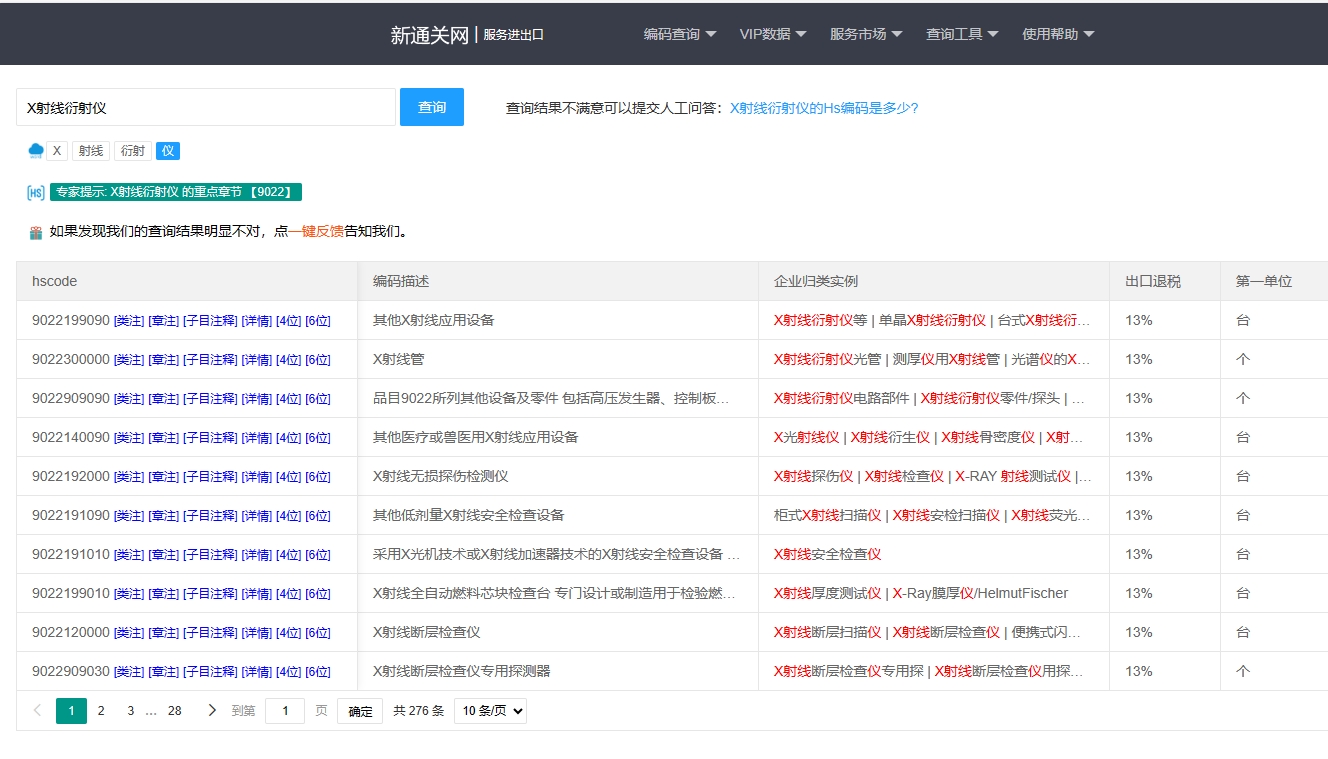This screenshot has height=759, width=1328.
Task: Open [章注] for 9022191010
Action: pyautogui.click(x=163, y=555)
